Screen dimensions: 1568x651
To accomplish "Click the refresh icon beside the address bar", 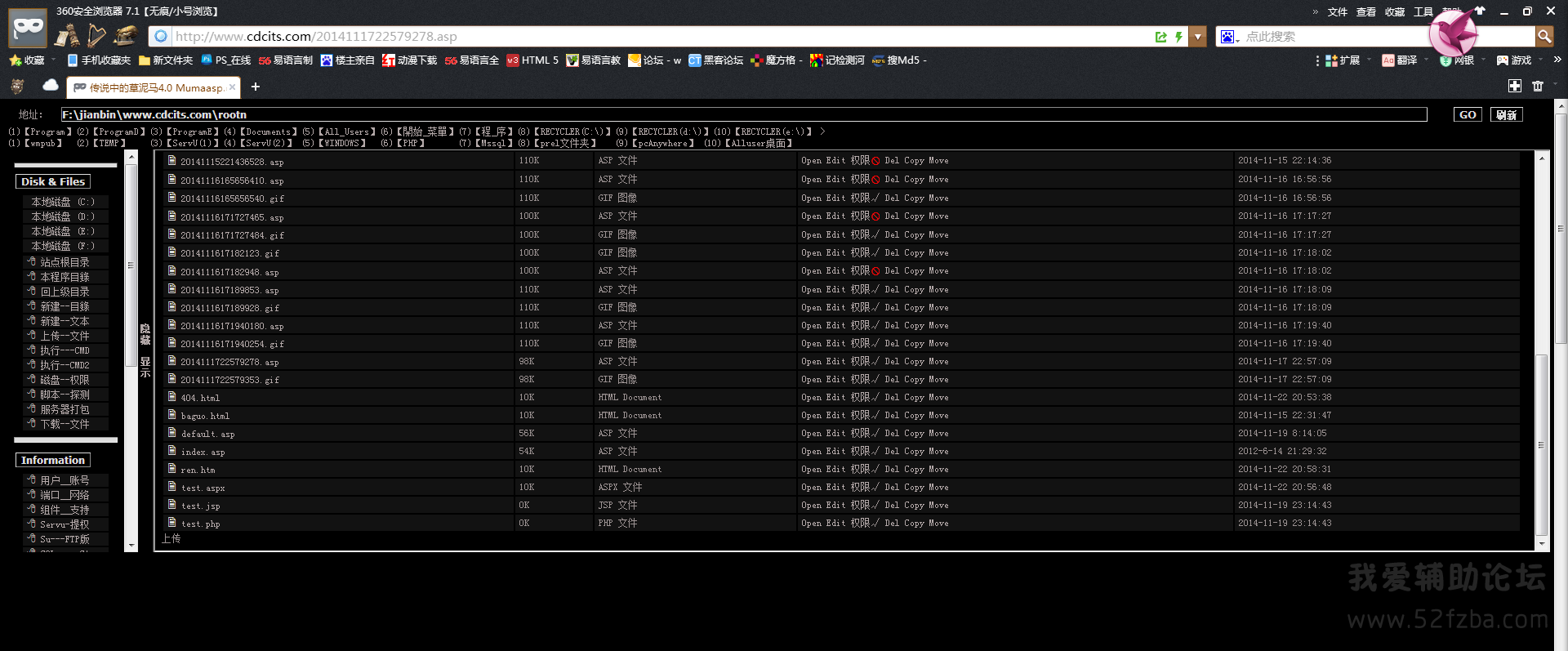I will (x=126, y=35).
